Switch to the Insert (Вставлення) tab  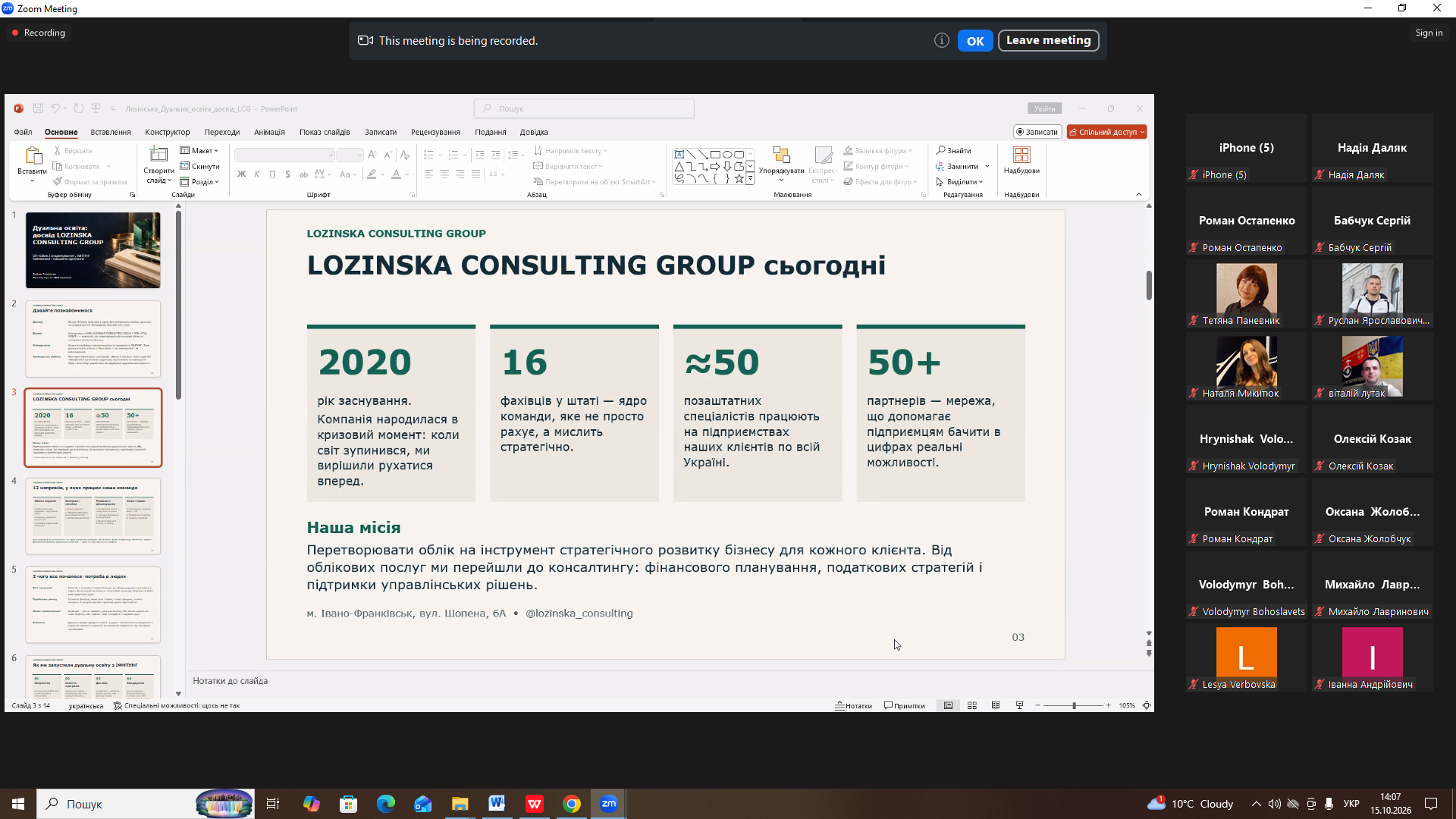pos(111,132)
